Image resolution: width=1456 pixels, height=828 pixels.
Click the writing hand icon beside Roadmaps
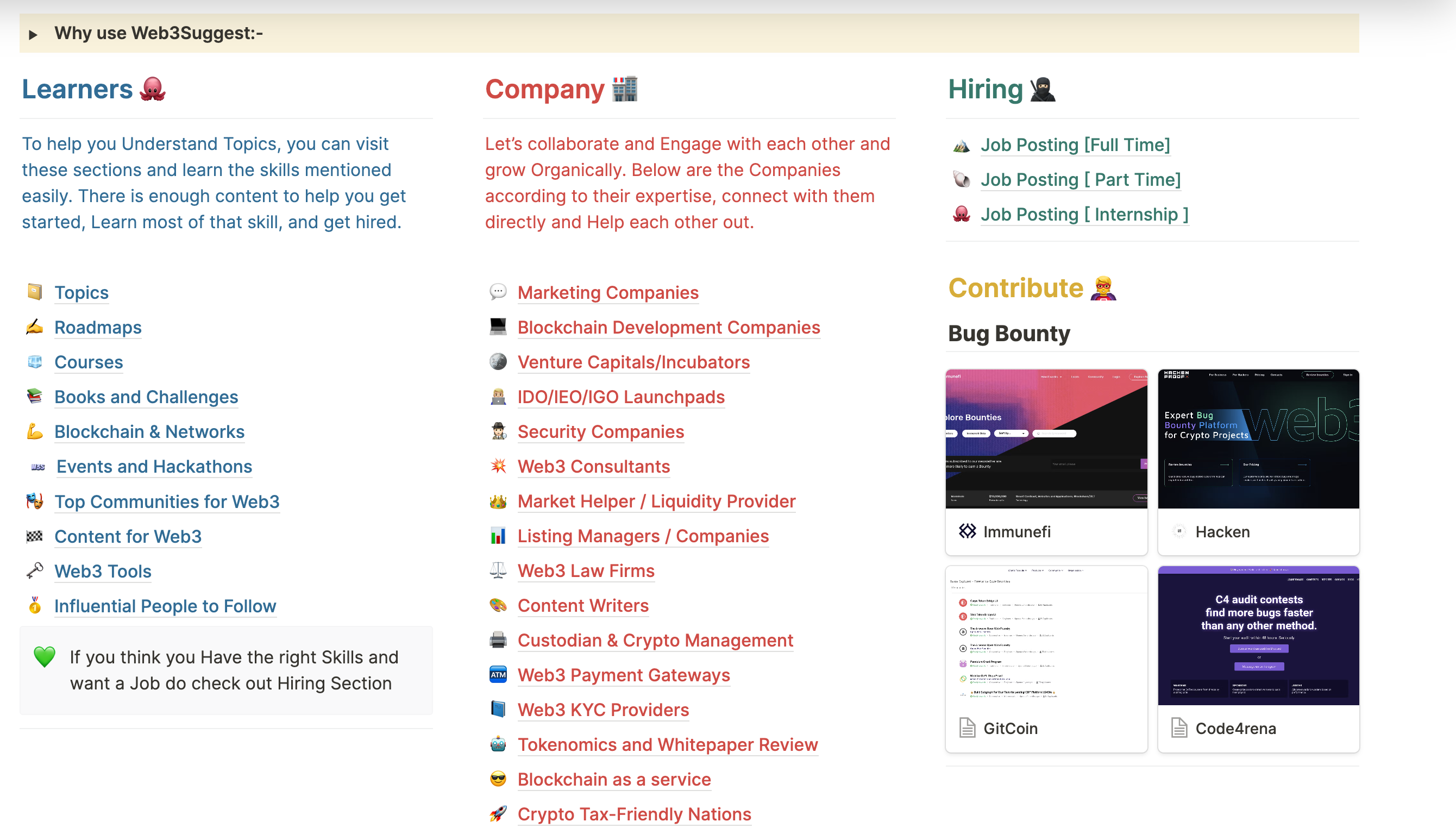pyautogui.click(x=35, y=327)
